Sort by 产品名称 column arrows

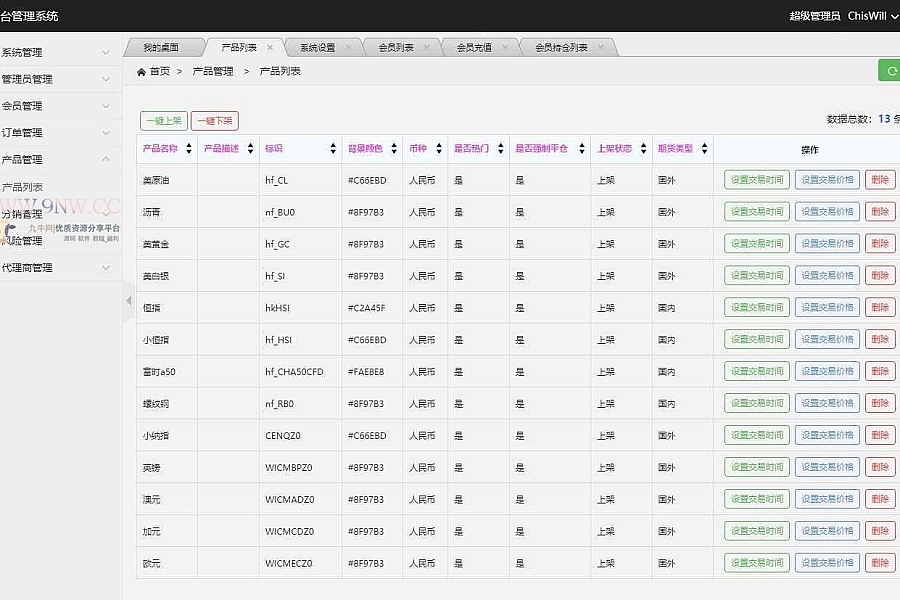coord(190,149)
